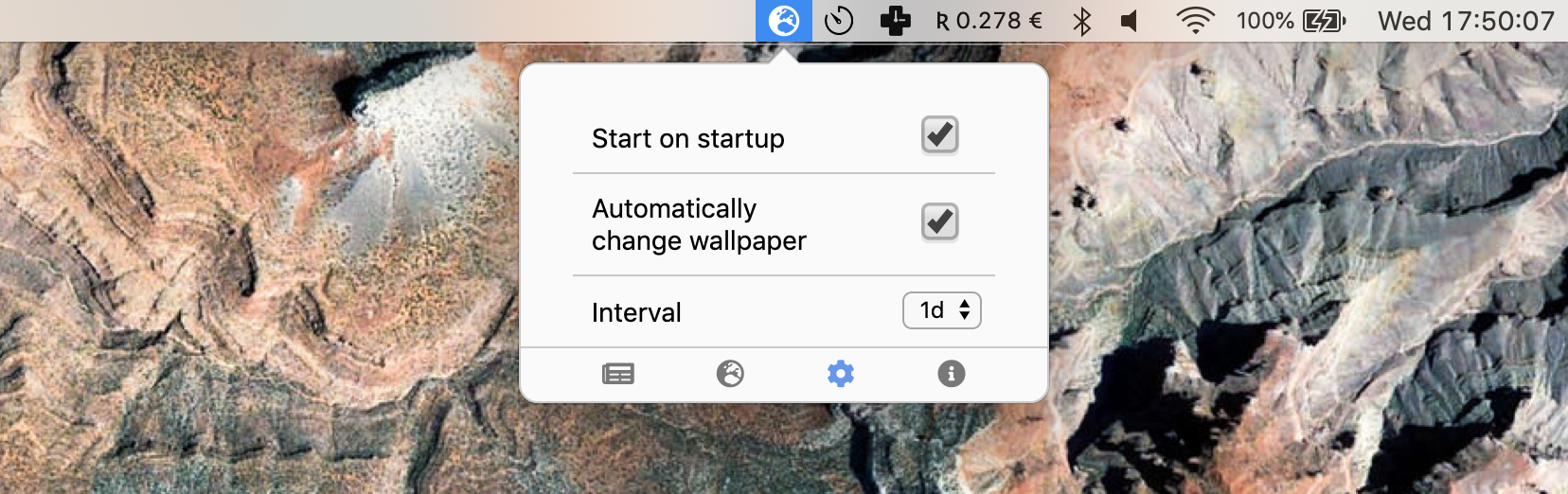Viewport: 1568px width, 494px height.
Task: Switch to the globe wallpaper tab
Action: (730, 374)
